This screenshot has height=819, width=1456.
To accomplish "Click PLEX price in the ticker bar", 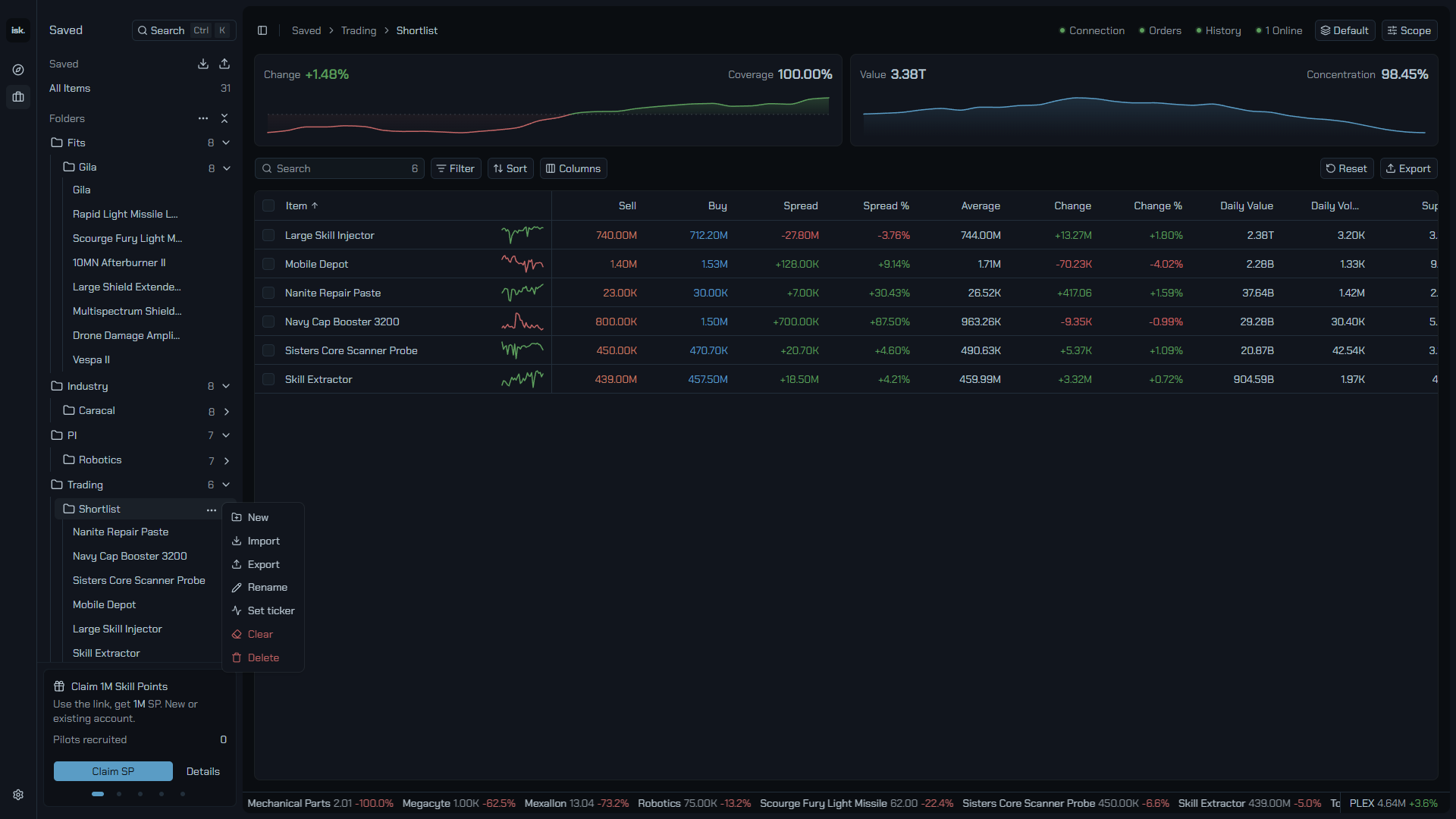I will (1393, 803).
